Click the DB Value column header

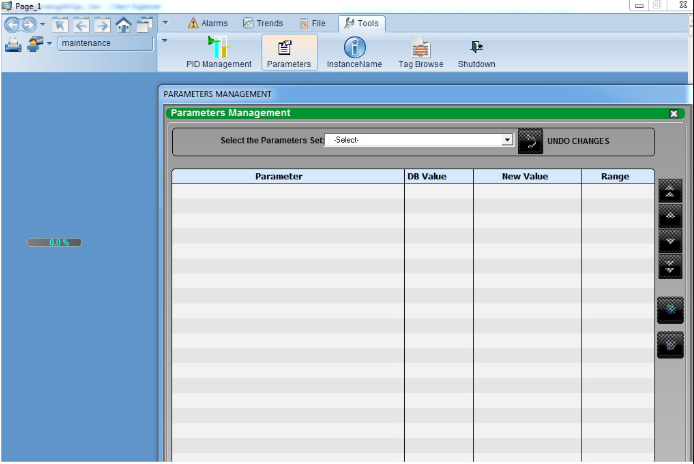(439, 176)
